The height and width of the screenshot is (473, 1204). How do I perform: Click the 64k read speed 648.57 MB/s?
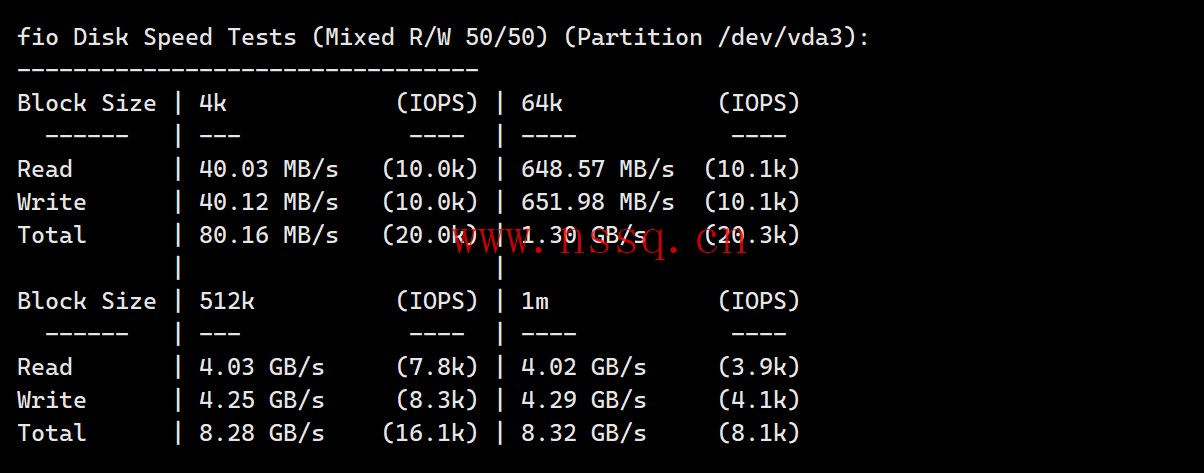point(598,169)
